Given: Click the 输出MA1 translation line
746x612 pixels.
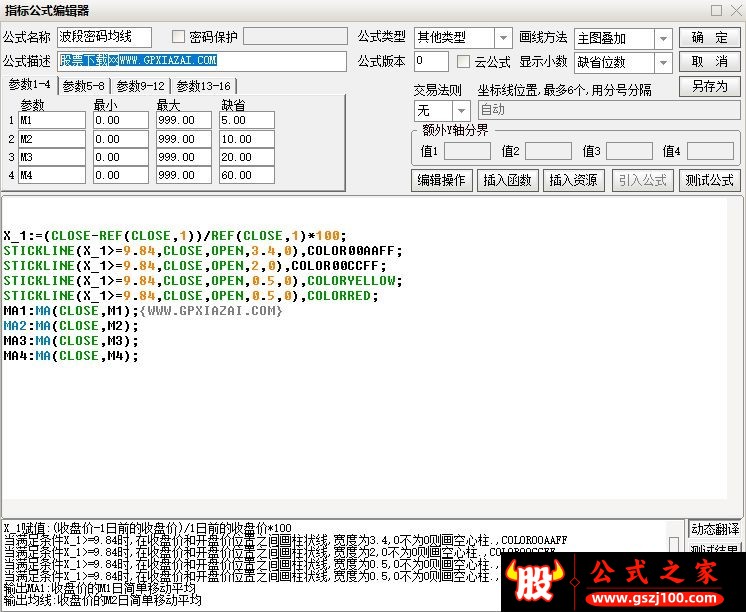Looking at the screenshot, I should [99, 588].
